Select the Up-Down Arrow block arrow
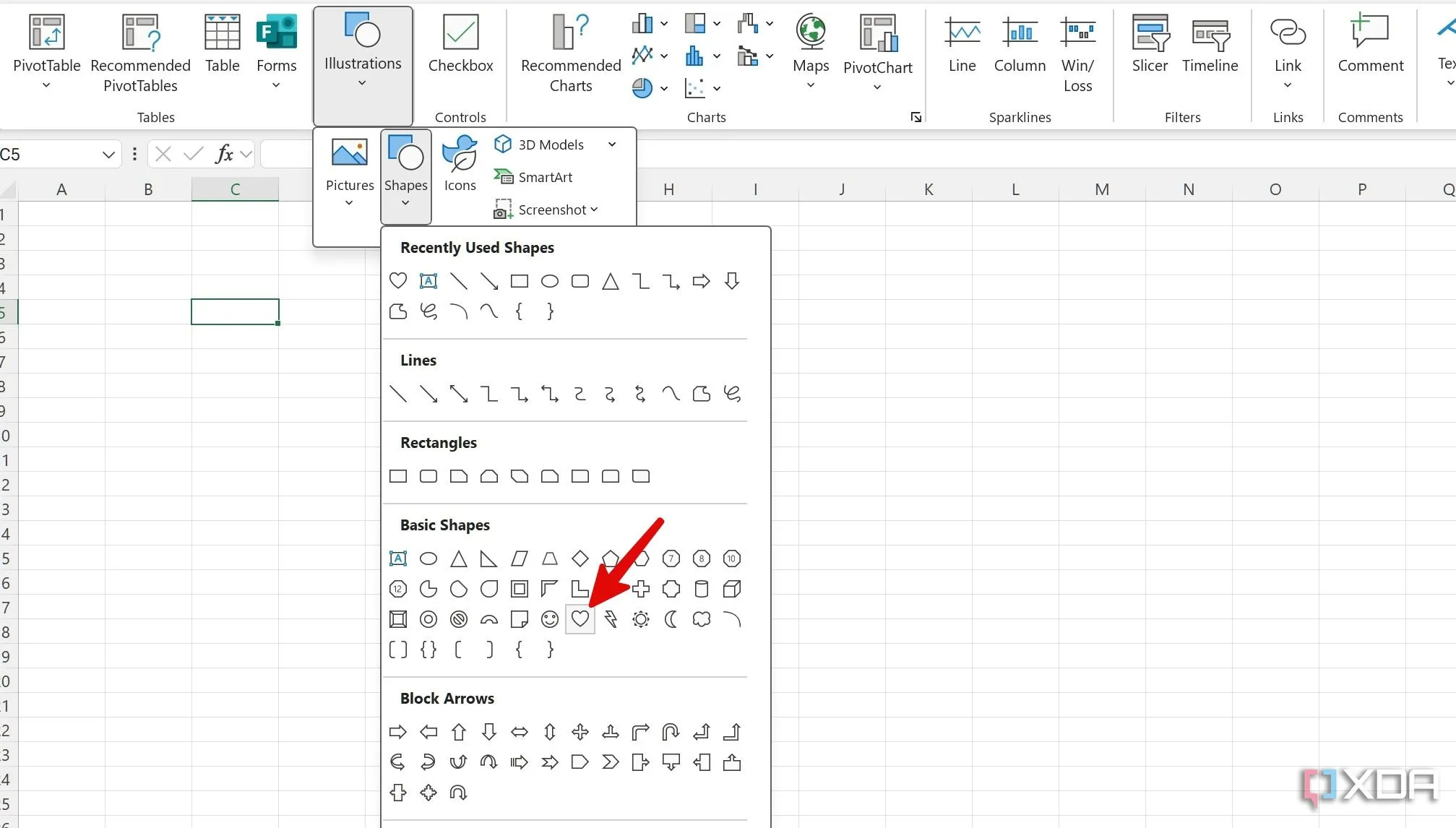Image resolution: width=1456 pixels, height=828 pixels. pos(550,732)
